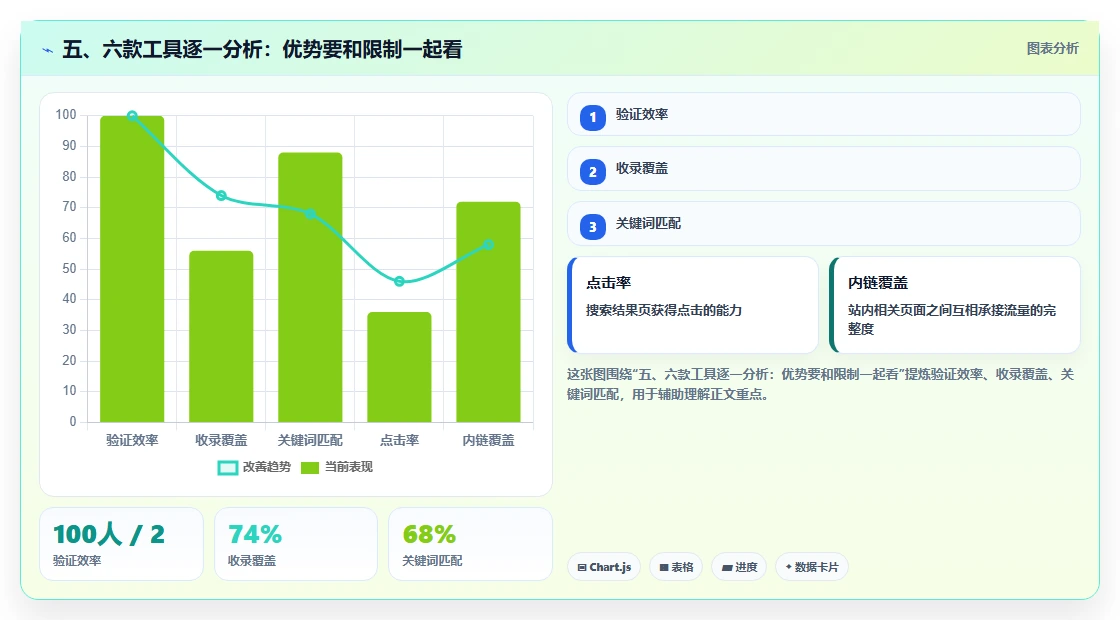Open the 内链覆盖 info card
Image resolution: width=1120 pixels, height=620 pixels.
click(x=955, y=305)
